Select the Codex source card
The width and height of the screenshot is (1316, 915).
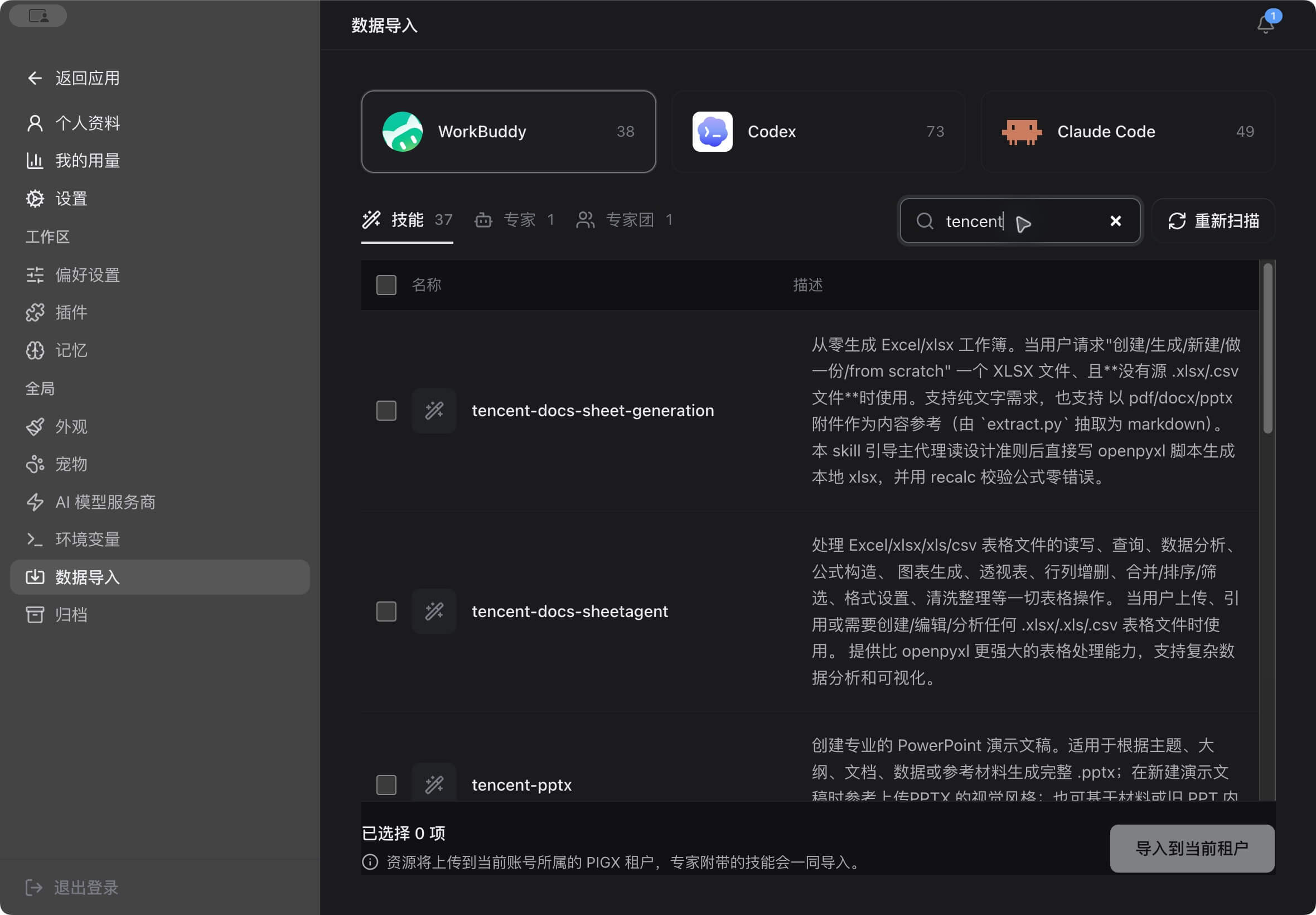coord(818,131)
